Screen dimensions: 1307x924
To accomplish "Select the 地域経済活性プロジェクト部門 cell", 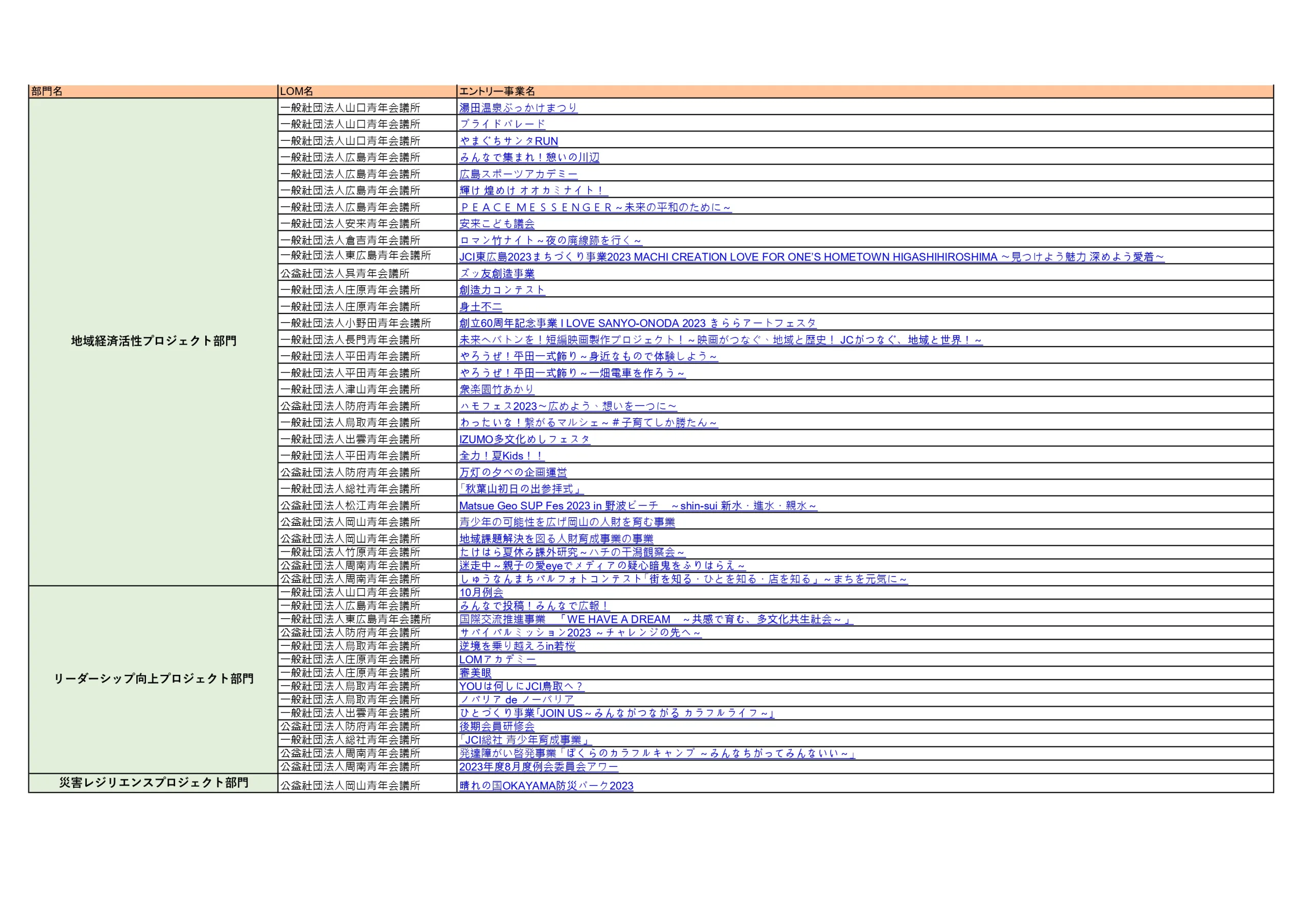I will pos(153,341).
